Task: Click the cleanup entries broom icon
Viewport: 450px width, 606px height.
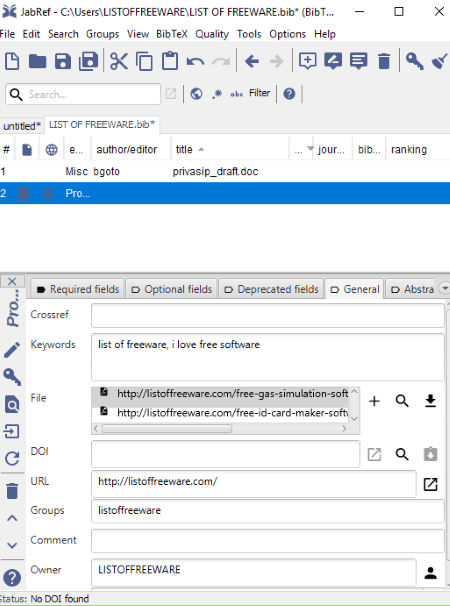Action: (x=439, y=61)
